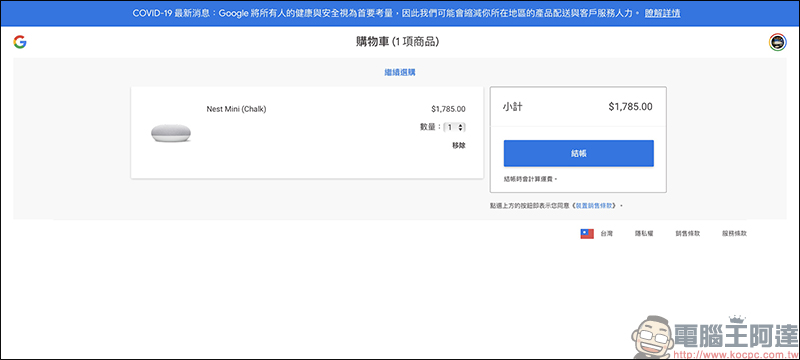Screen dimensions: 800x360
Task: Click the subtotal amount $1,785.00
Action: [630, 107]
